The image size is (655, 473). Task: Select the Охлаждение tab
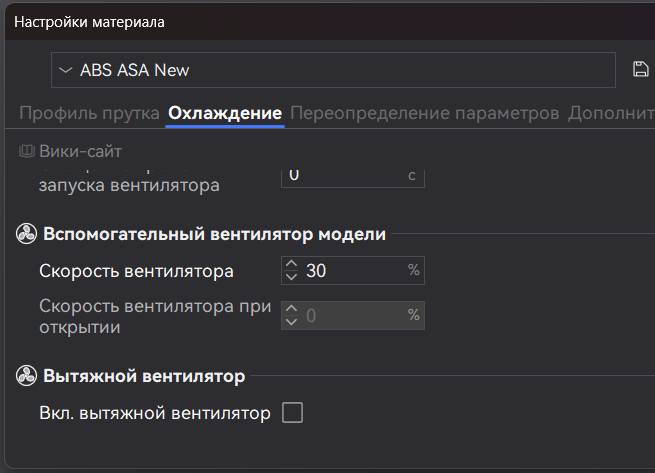click(225, 113)
